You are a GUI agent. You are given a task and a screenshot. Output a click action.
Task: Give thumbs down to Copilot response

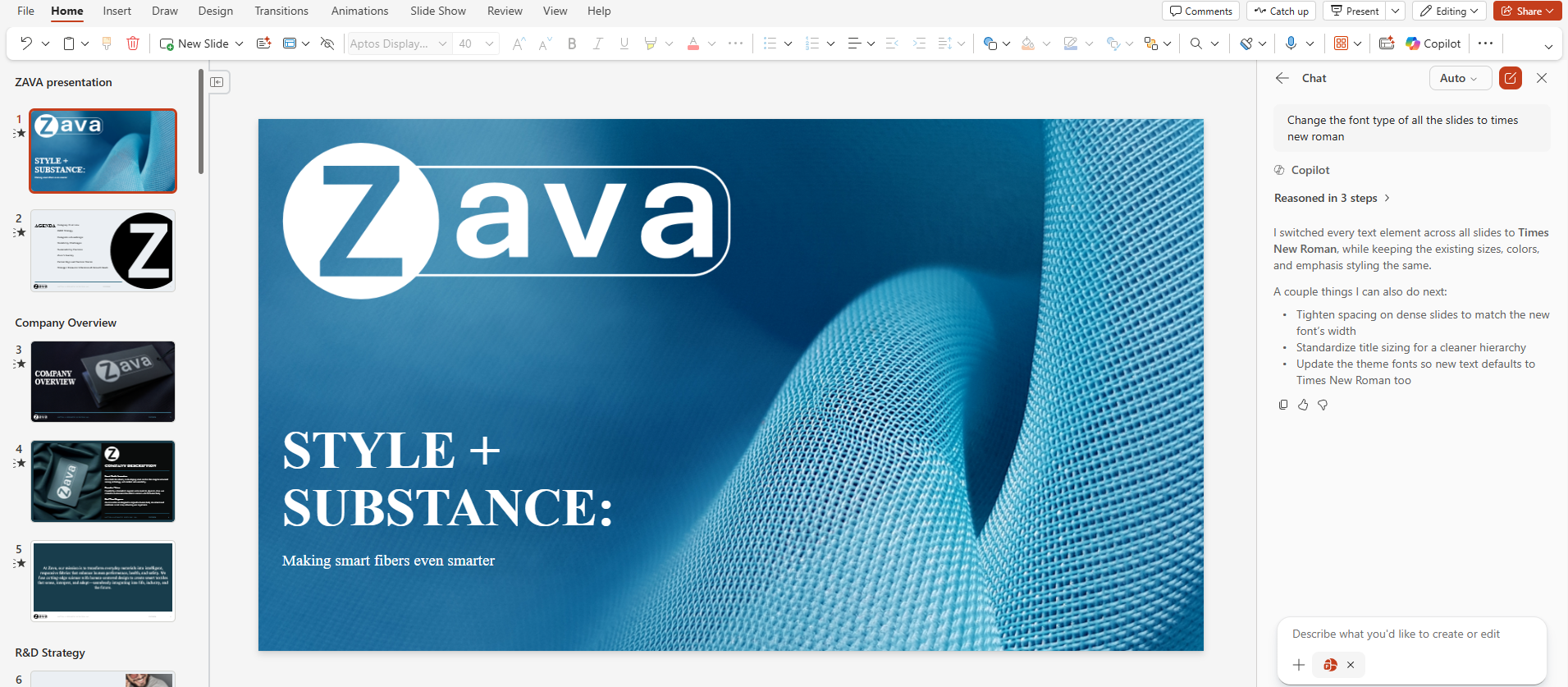click(x=1323, y=405)
